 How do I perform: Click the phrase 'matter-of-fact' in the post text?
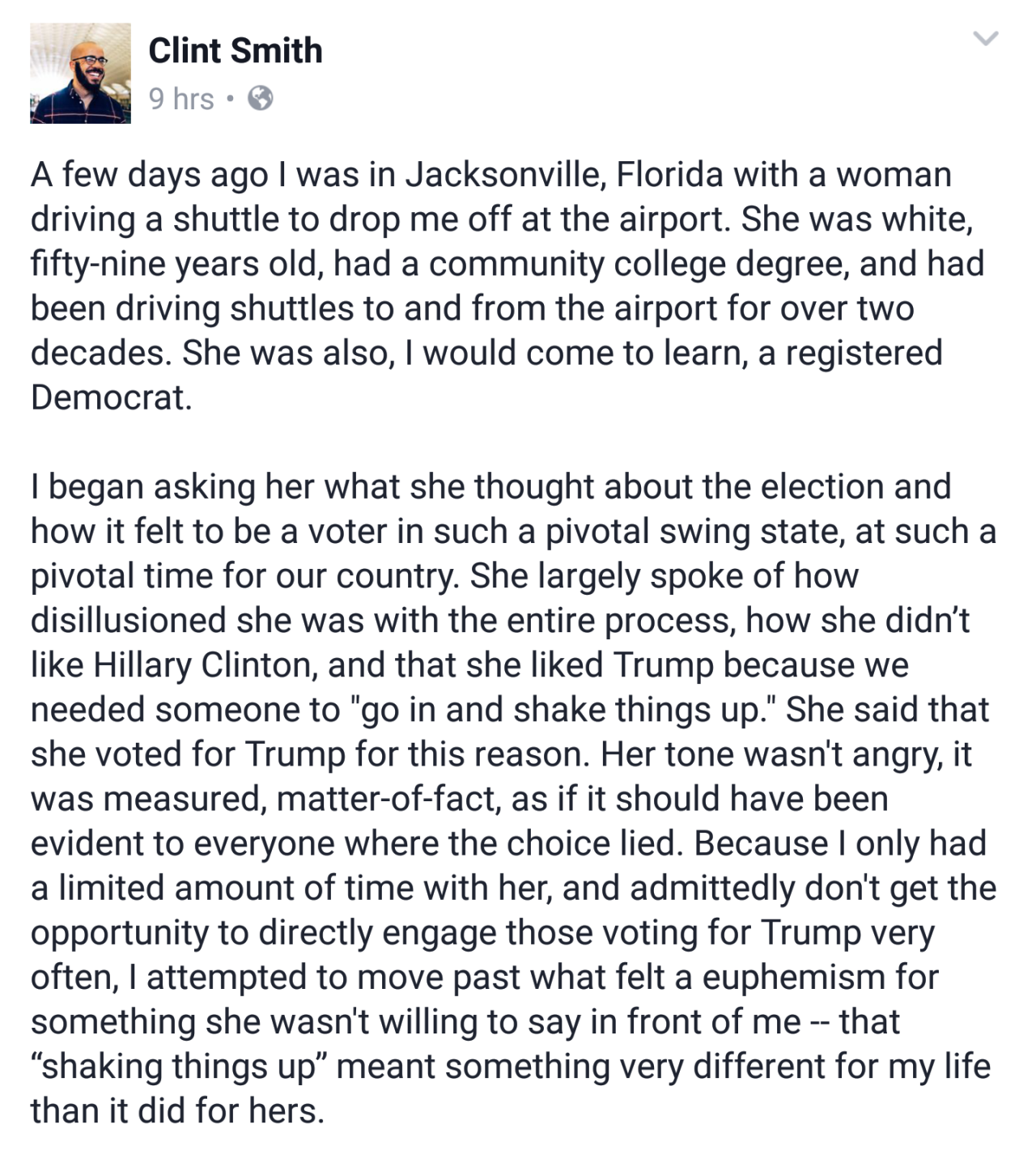(388, 799)
